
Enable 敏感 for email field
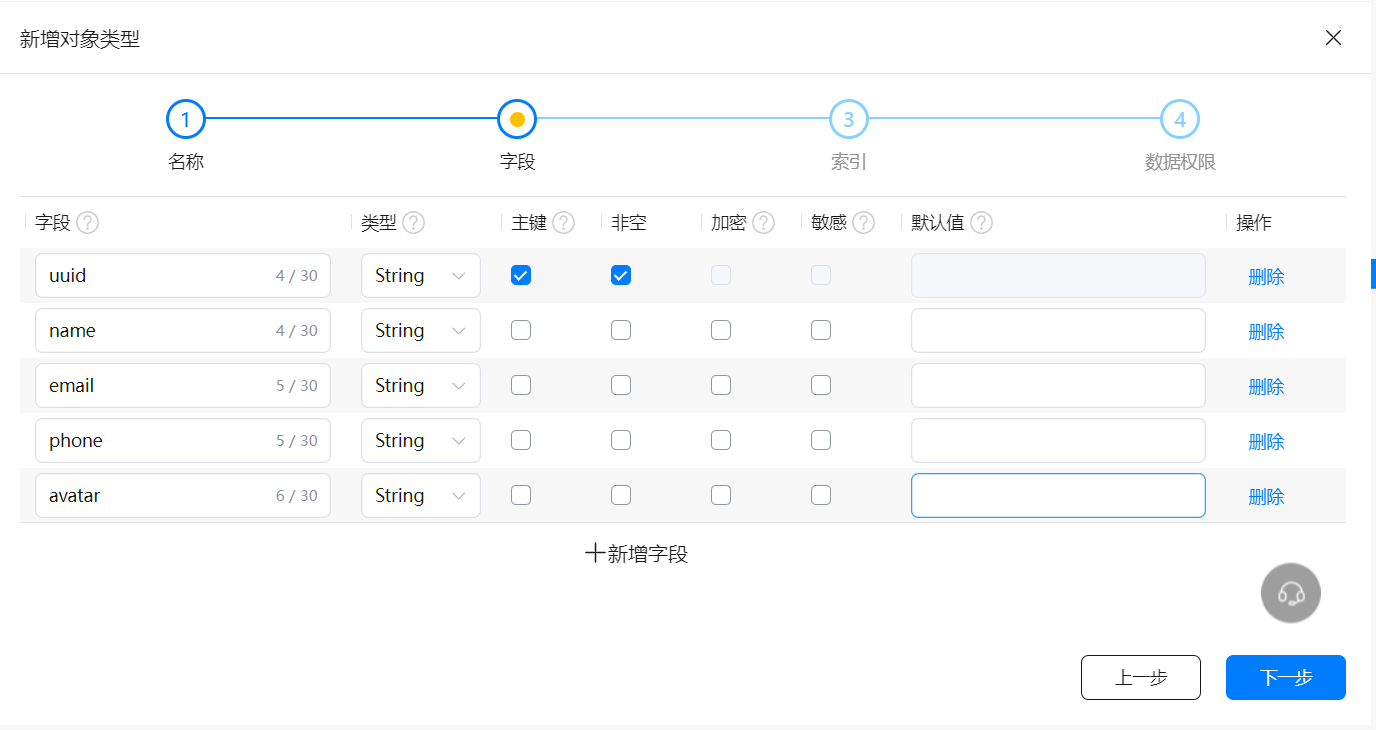(821, 385)
